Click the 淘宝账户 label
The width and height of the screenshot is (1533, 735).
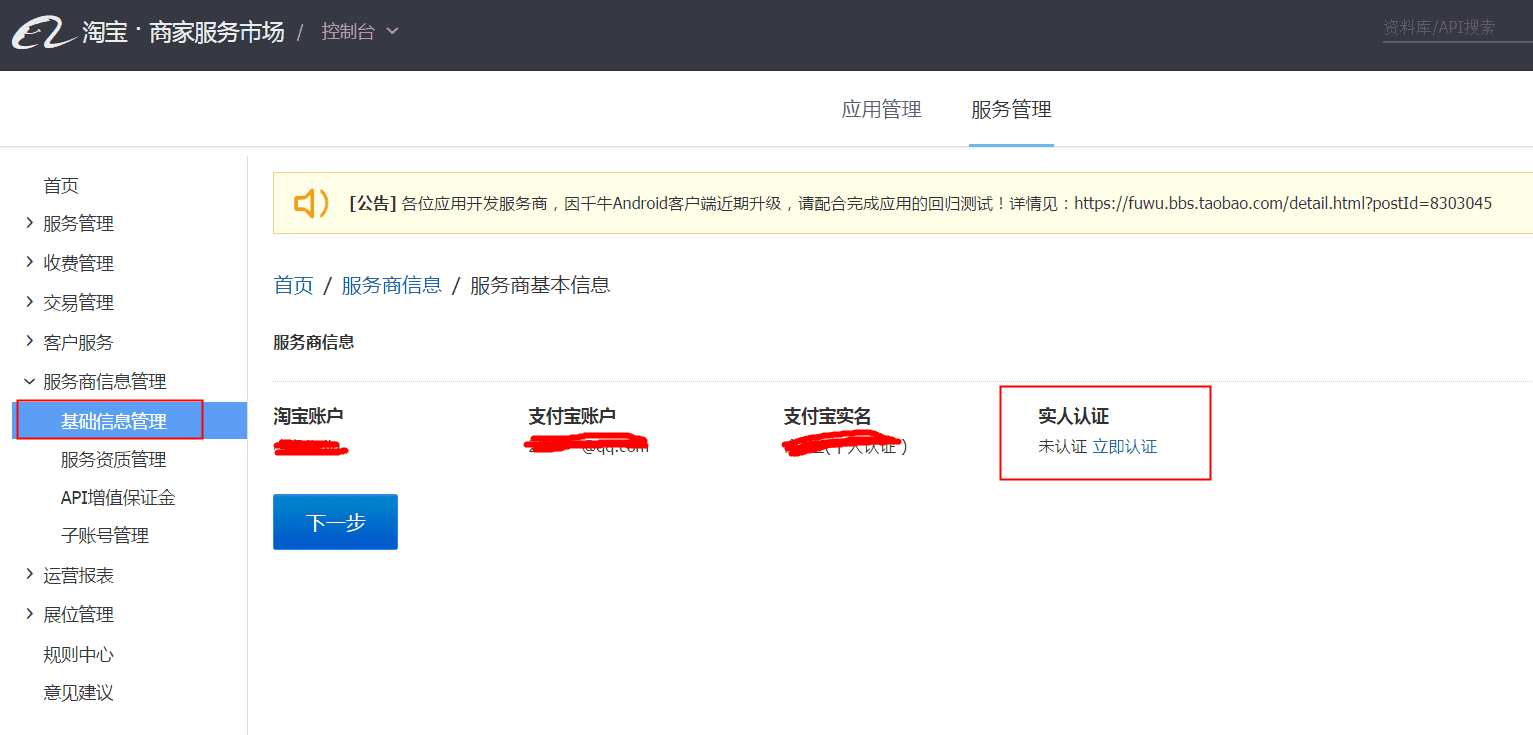click(x=308, y=416)
